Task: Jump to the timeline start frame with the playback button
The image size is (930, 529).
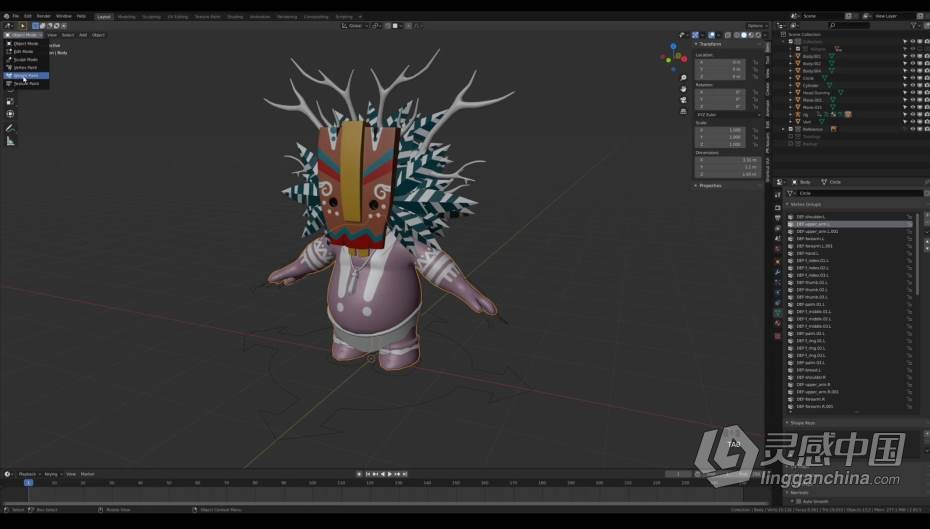Action: (368, 474)
